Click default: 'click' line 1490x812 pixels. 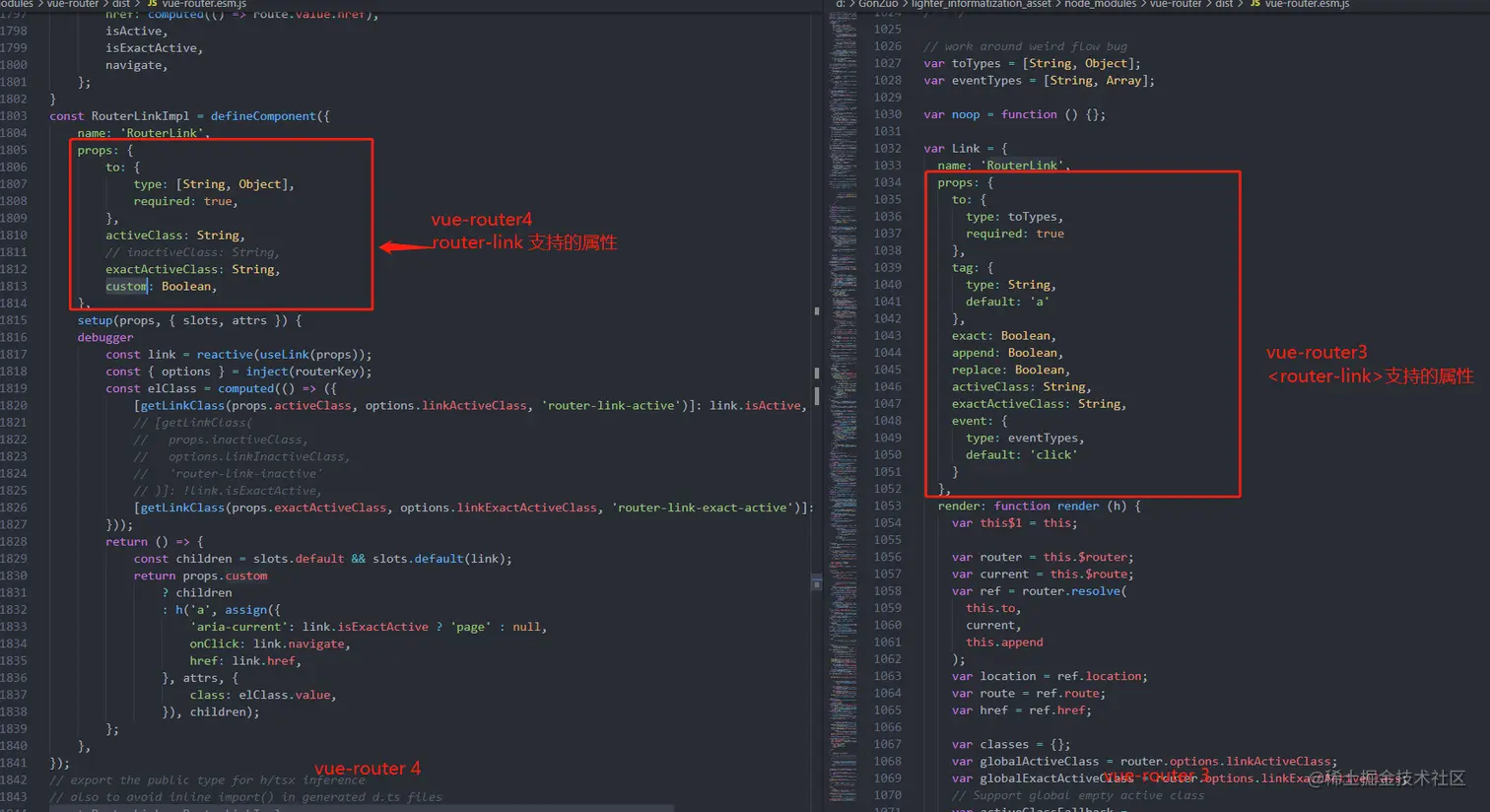pyautogui.click(x=1021, y=455)
